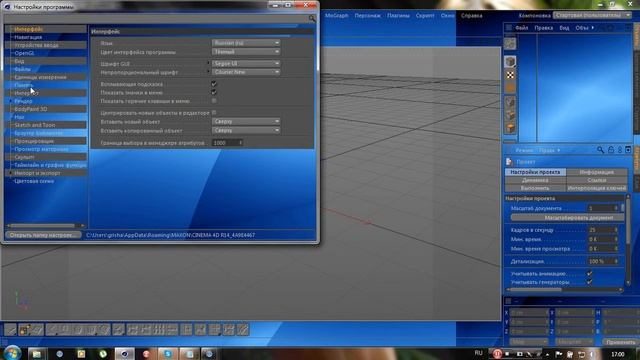Expand the Рендер tree node arrow
The image size is (640, 360).
tap(10, 101)
